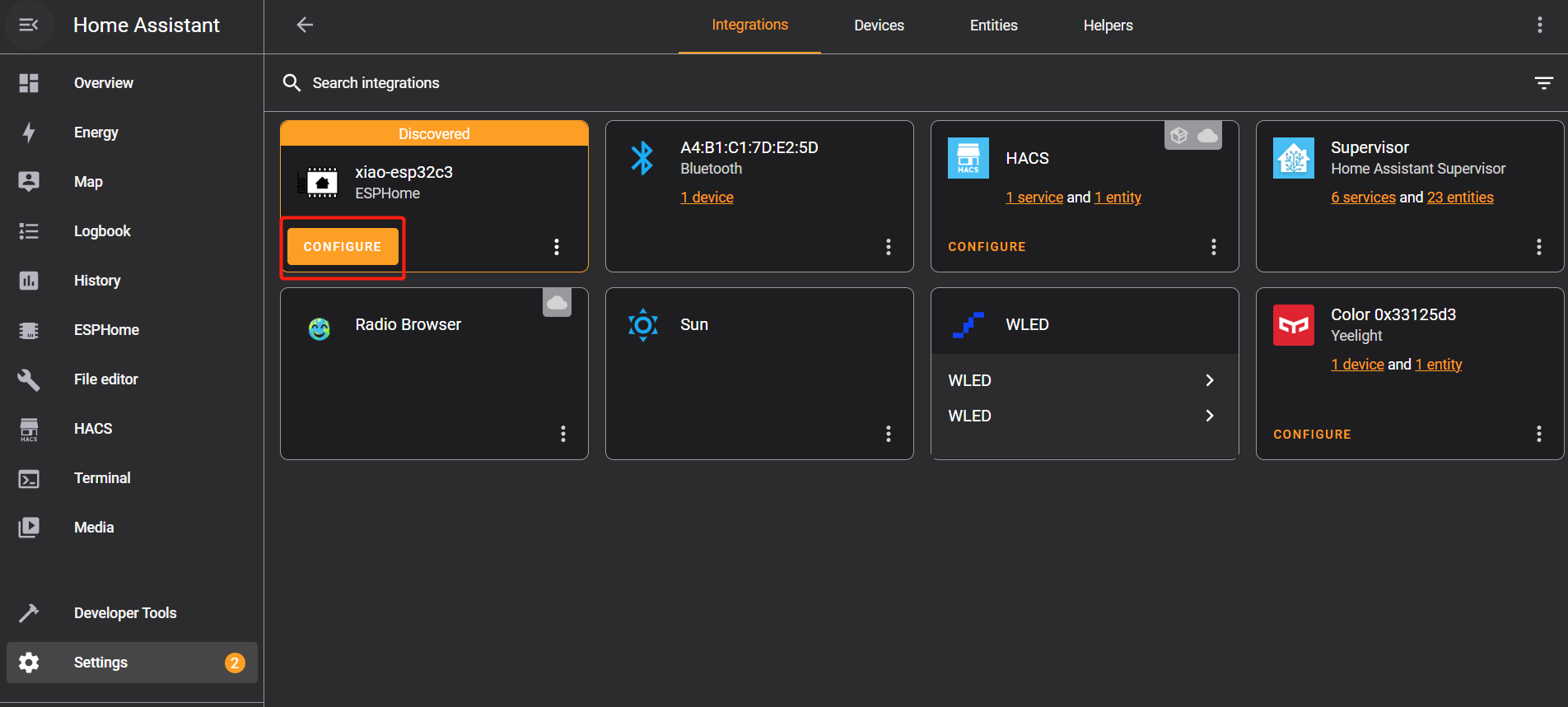Configure the discovered xiao-esp32c3 device
Viewport: 1568px width, 707px height.
click(x=343, y=247)
